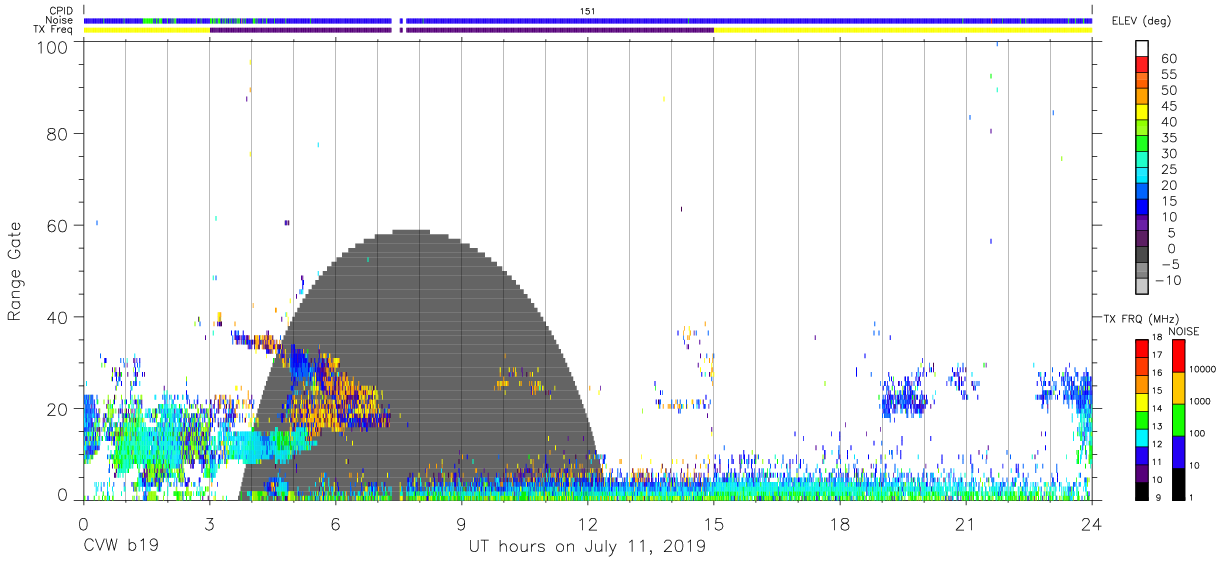Click the 'ELEV (deg)' colorbar title
The height and width of the screenshot is (567, 1228).
click(1143, 21)
